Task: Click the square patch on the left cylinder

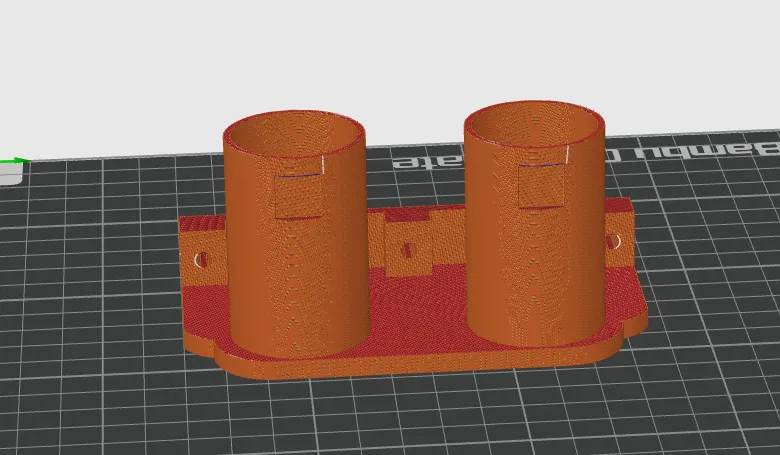Action: point(299,196)
